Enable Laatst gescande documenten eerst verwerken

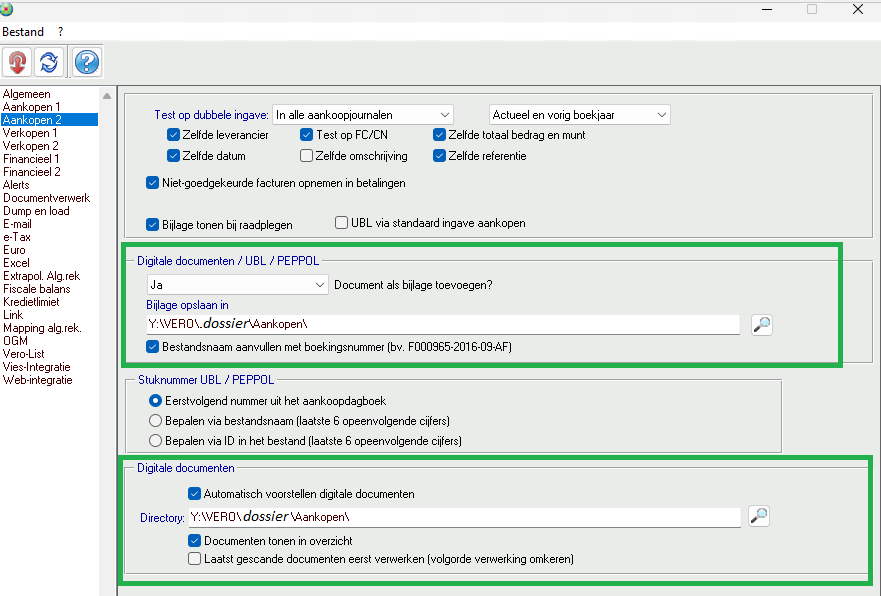click(x=194, y=560)
